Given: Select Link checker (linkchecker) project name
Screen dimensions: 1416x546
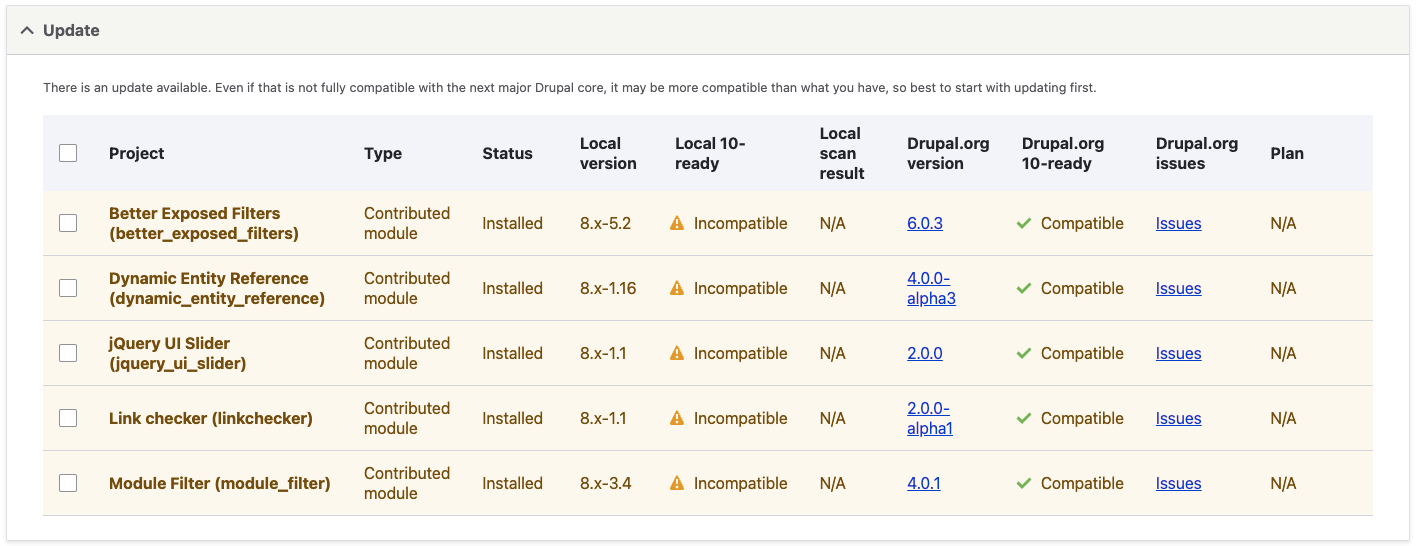Looking at the screenshot, I should click(211, 418).
